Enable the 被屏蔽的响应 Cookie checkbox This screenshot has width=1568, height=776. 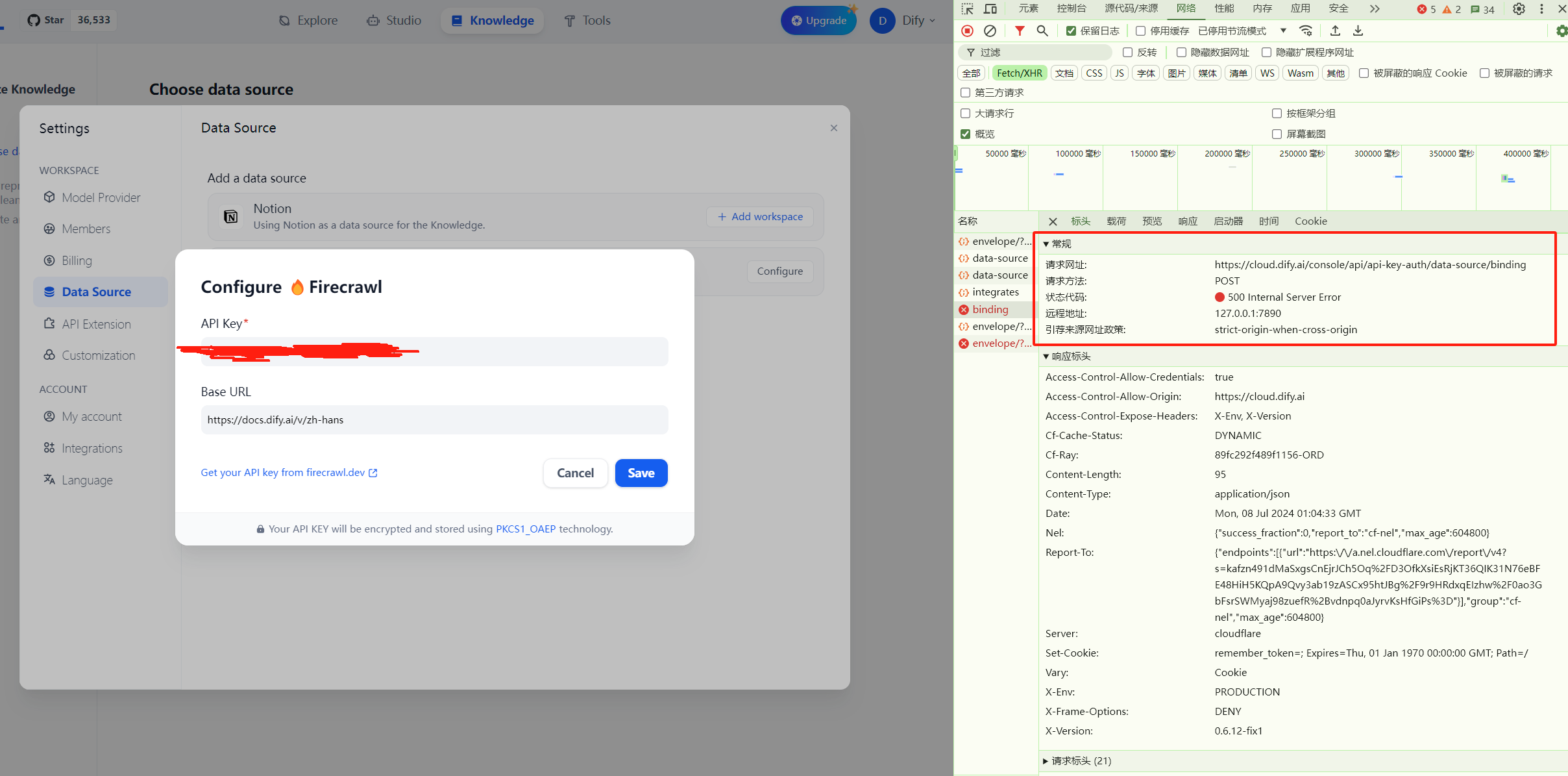point(1364,73)
